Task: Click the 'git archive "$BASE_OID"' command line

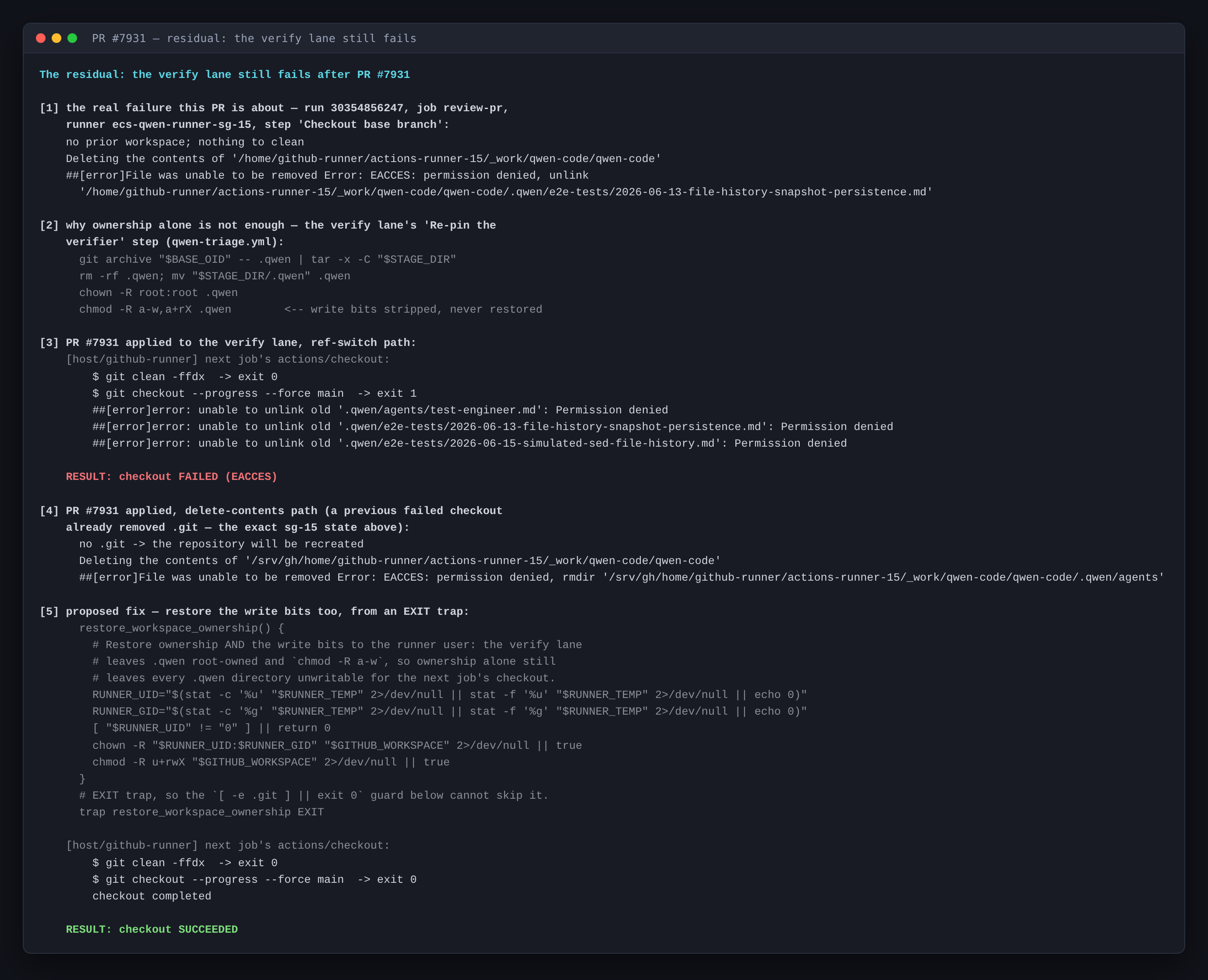Action: [268, 259]
